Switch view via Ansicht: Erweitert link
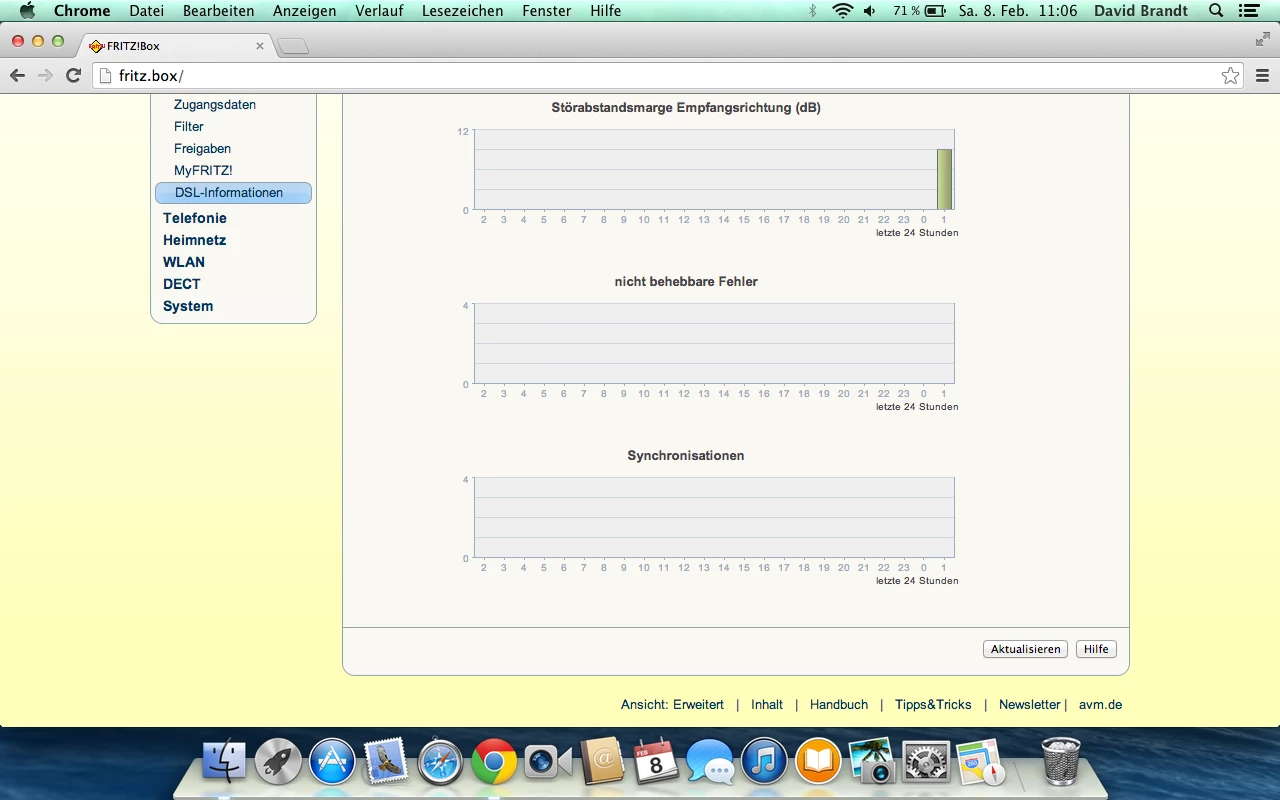 tap(672, 705)
